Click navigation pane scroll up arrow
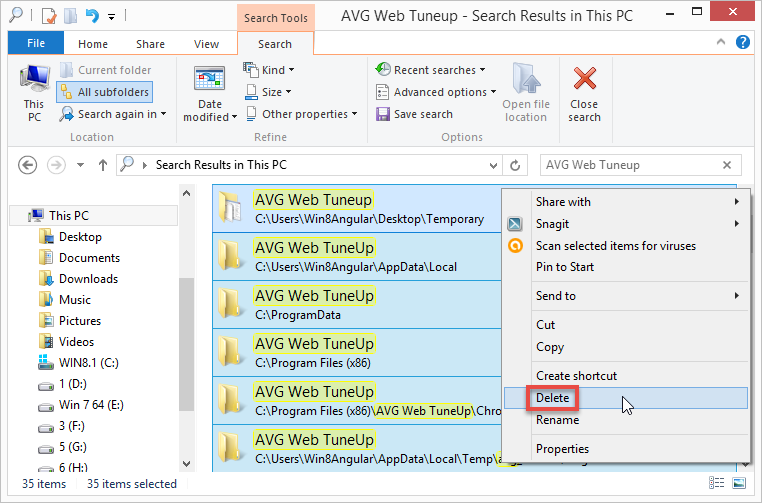The image size is (762, 503). [187, 193]
